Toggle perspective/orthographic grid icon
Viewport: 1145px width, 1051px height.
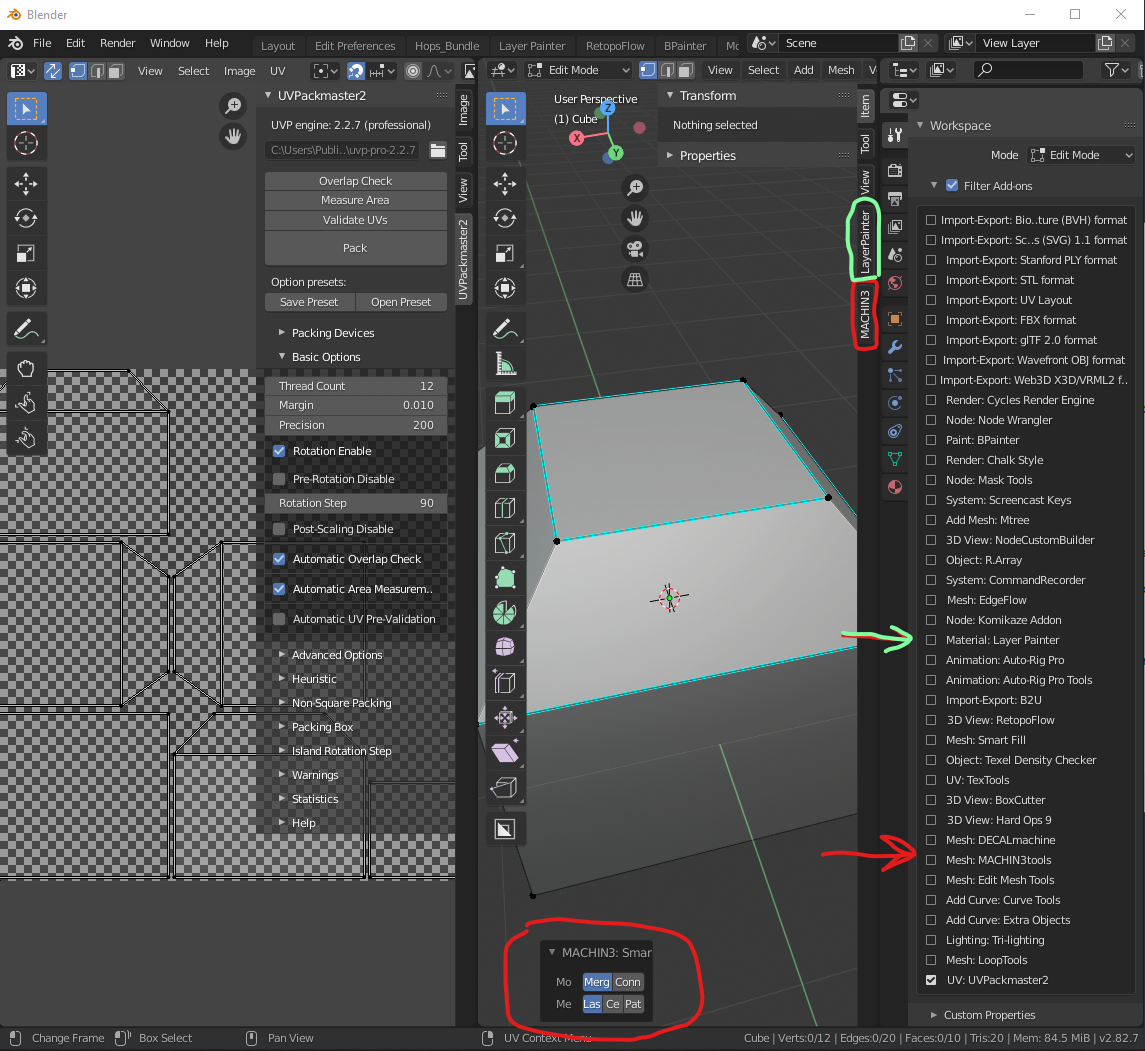pos(635,280)
